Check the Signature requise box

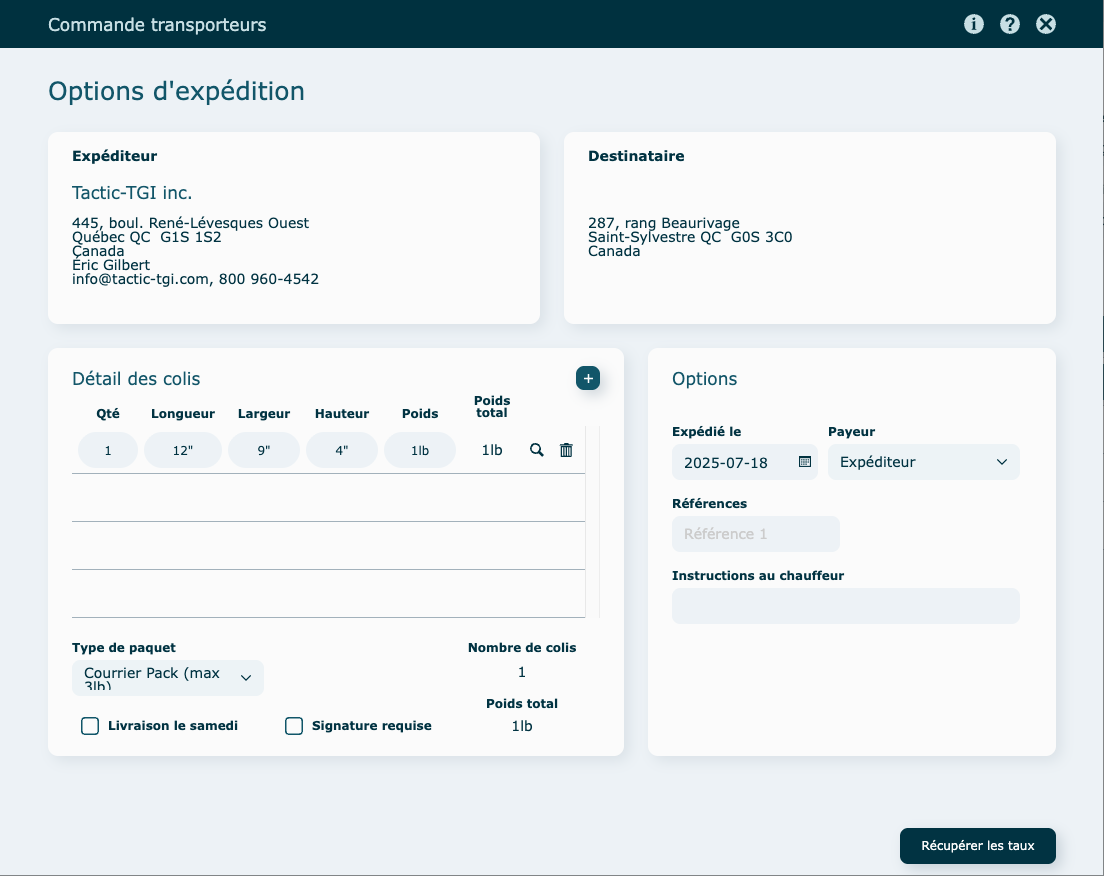click(x=294, y=726)
